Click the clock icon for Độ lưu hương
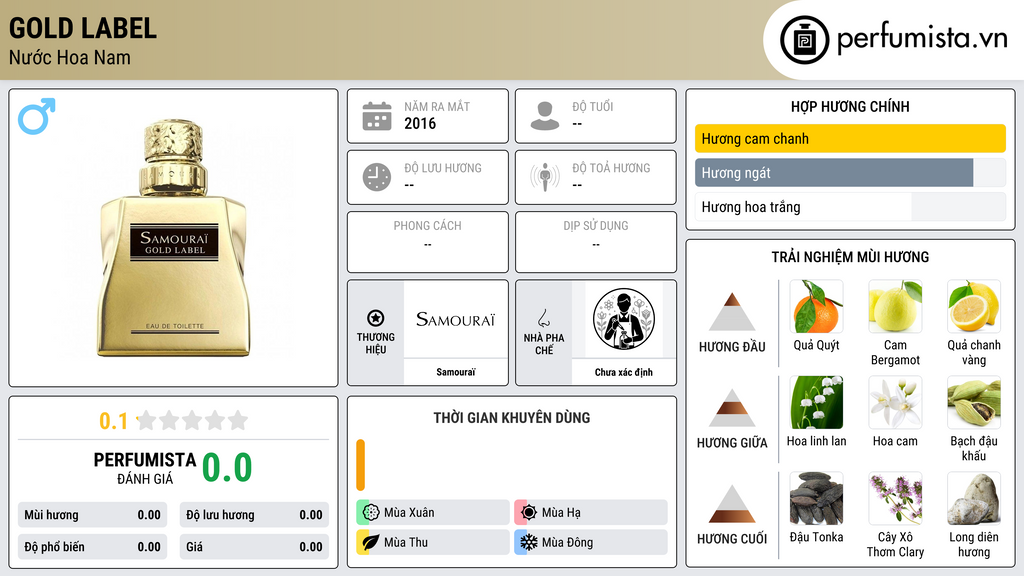1024x576 pixels. (x=377, y=177)
